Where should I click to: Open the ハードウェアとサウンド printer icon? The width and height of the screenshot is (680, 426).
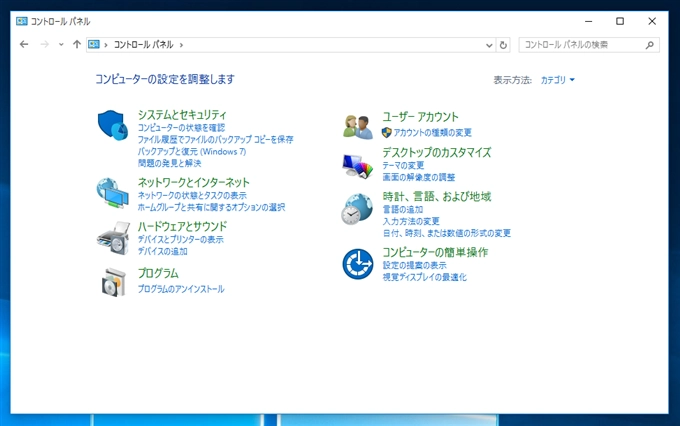coord(113,238)
